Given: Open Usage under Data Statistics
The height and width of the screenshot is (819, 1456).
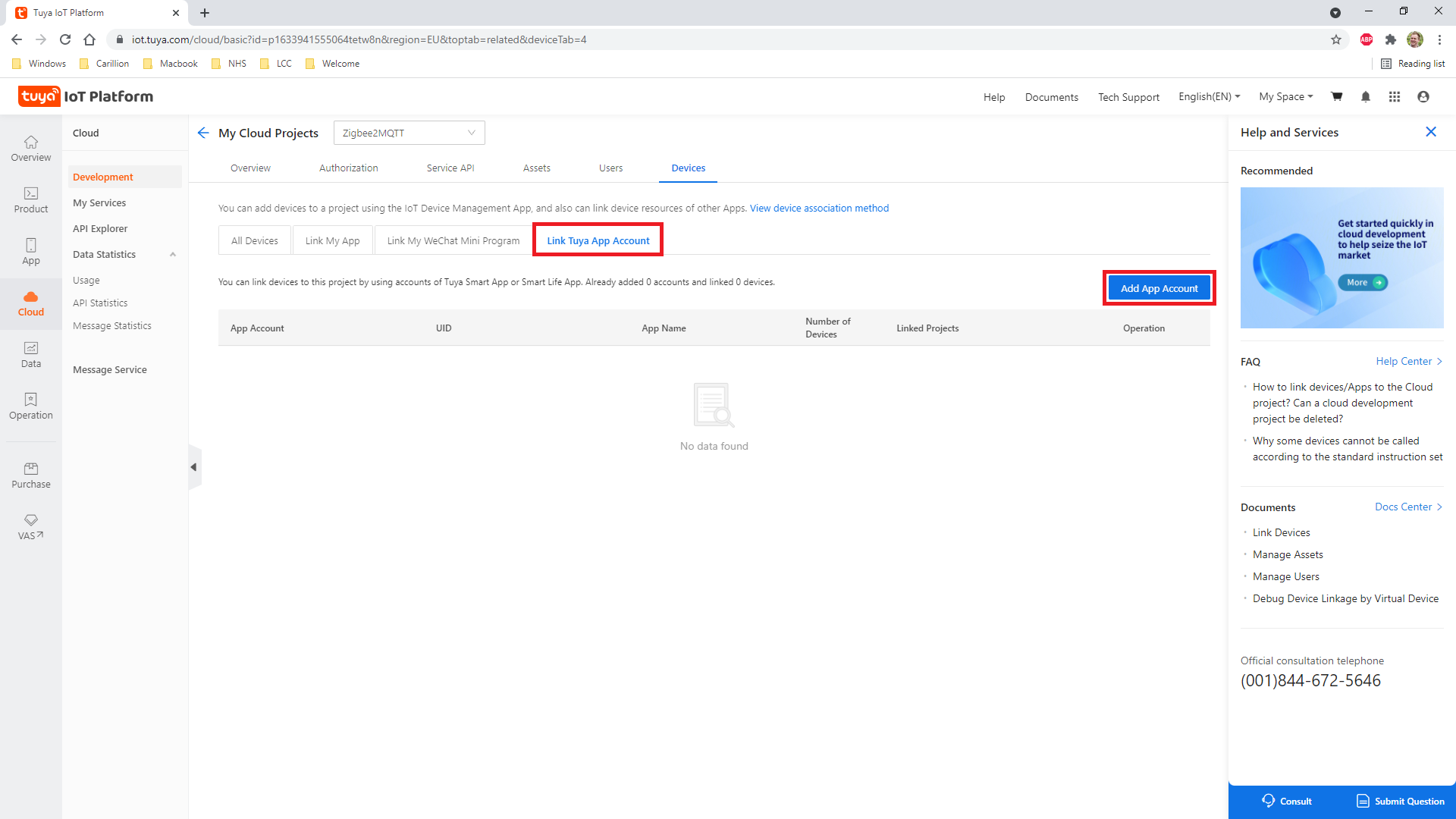Looking at the screenshot, I should [x=86, y=280].
